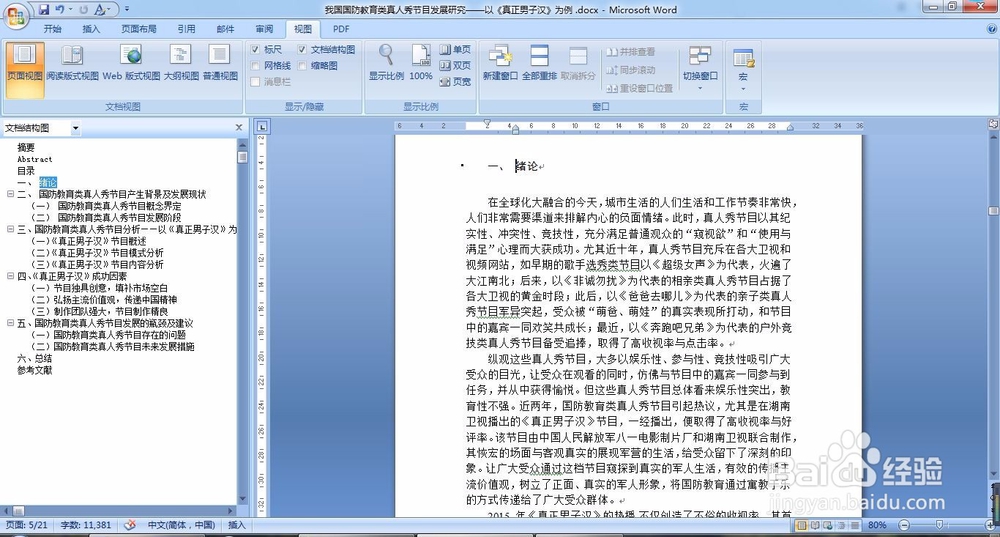Go to 六、总结 in document map

point(34,358)
